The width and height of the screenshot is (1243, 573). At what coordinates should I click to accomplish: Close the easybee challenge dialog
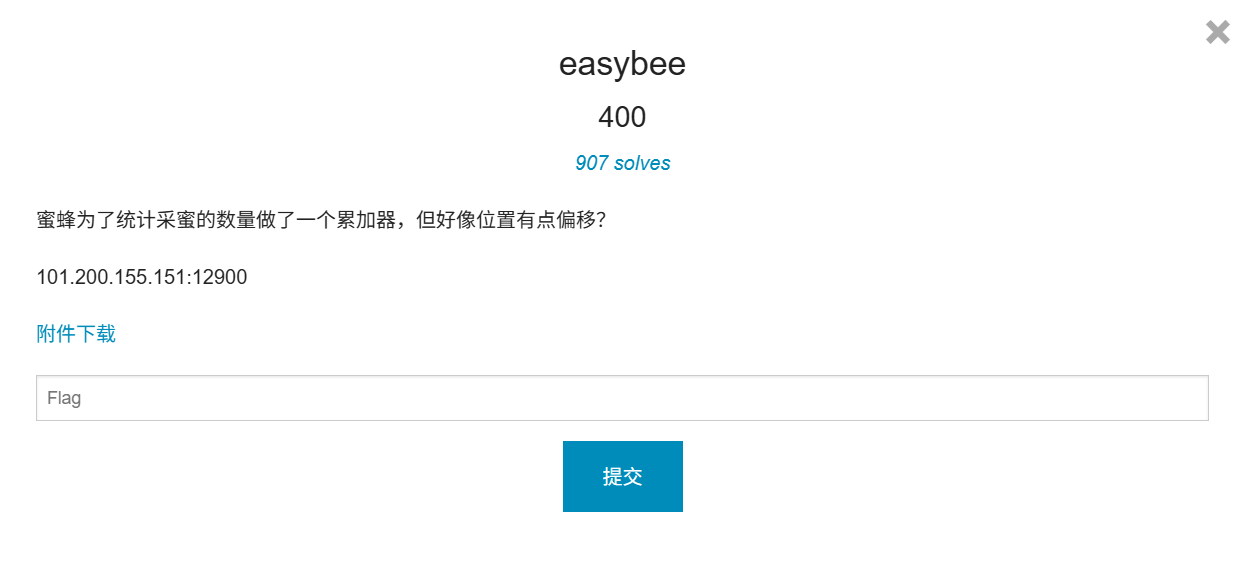coord(1217,32)
